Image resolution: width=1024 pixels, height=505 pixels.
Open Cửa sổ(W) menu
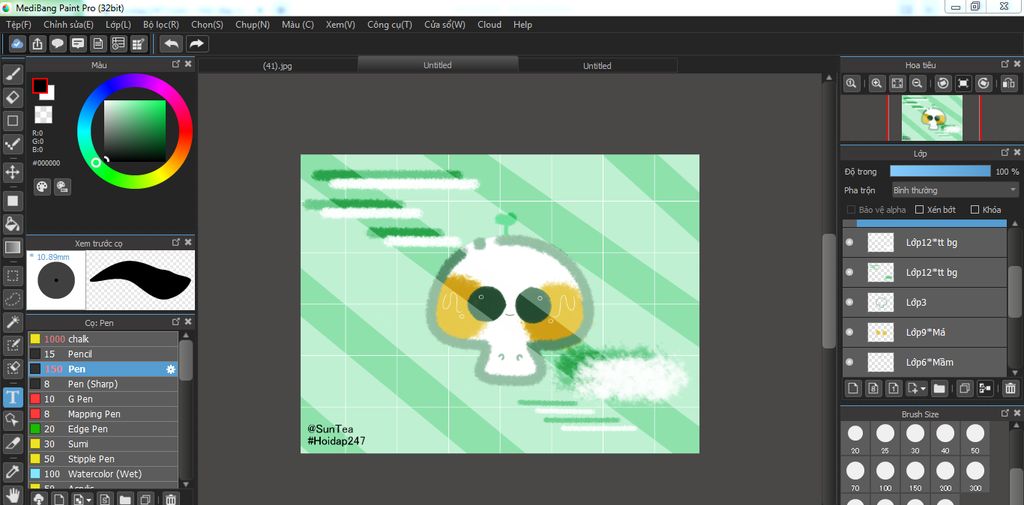(445, 24)
